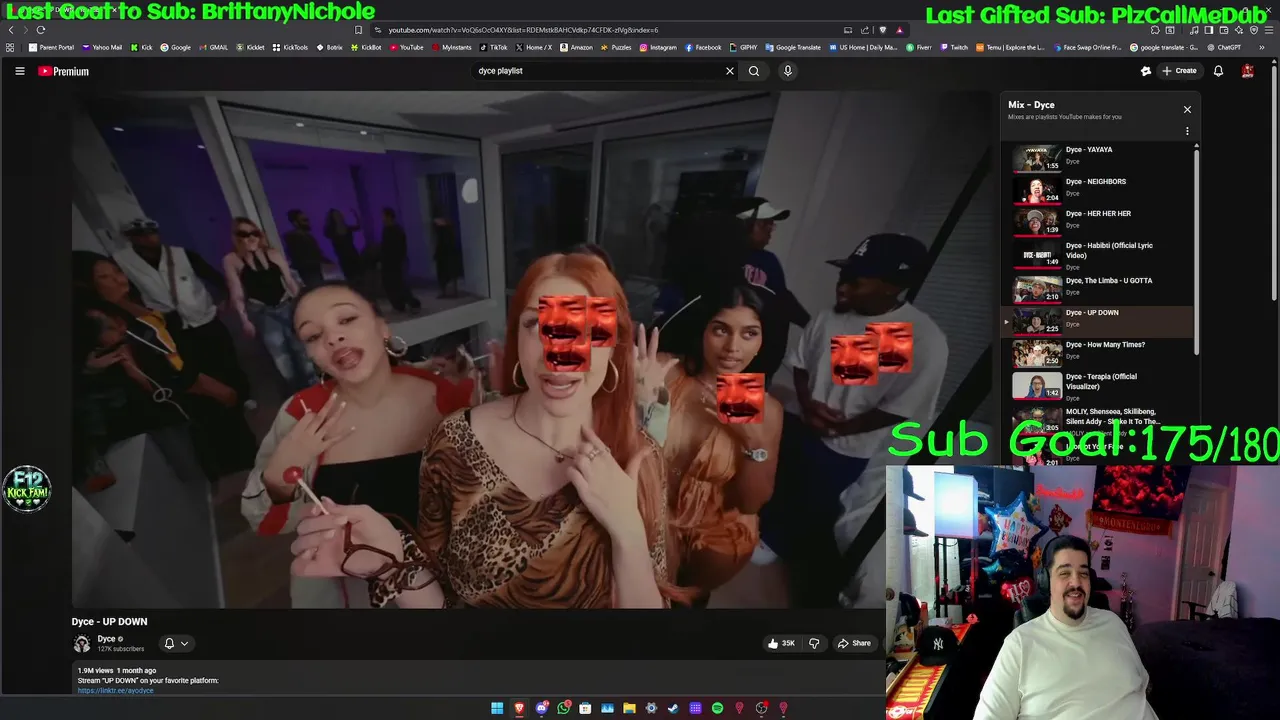The image size is (1280, 720).
Task: Open the channel notification bell dropdown
Action: [176, 643]
